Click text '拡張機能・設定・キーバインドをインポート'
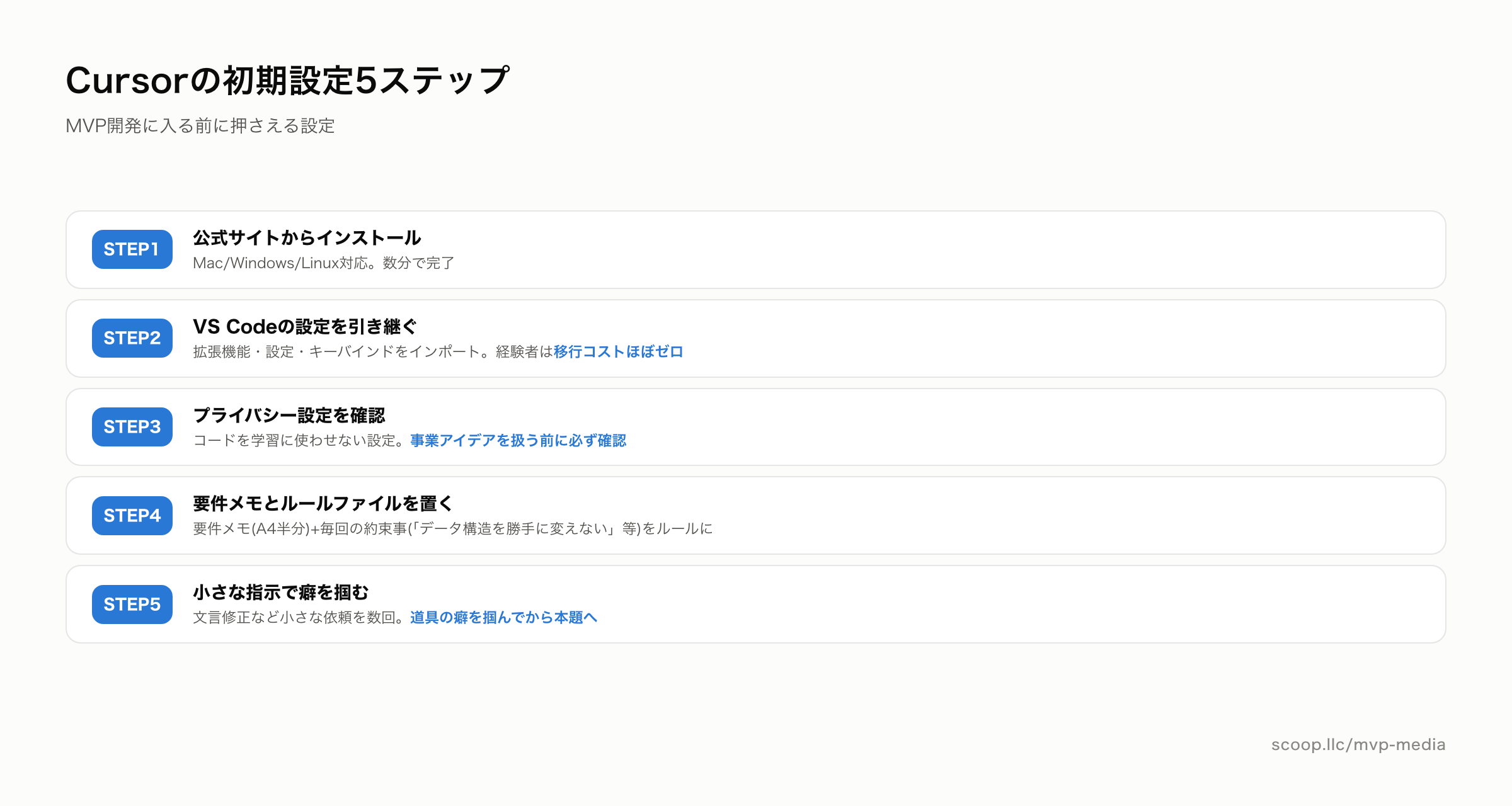Viewport: 1512px width, 806px height. point(336,352)
